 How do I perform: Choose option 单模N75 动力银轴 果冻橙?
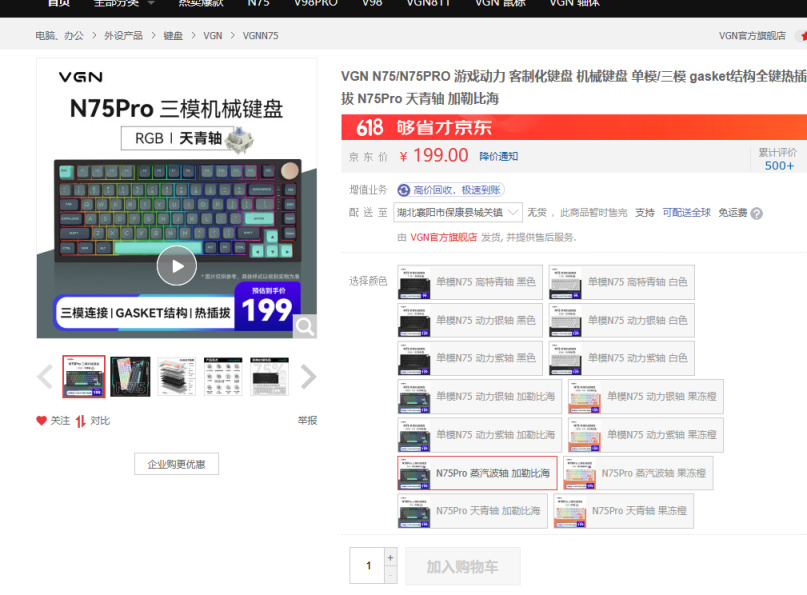point(646,396)
